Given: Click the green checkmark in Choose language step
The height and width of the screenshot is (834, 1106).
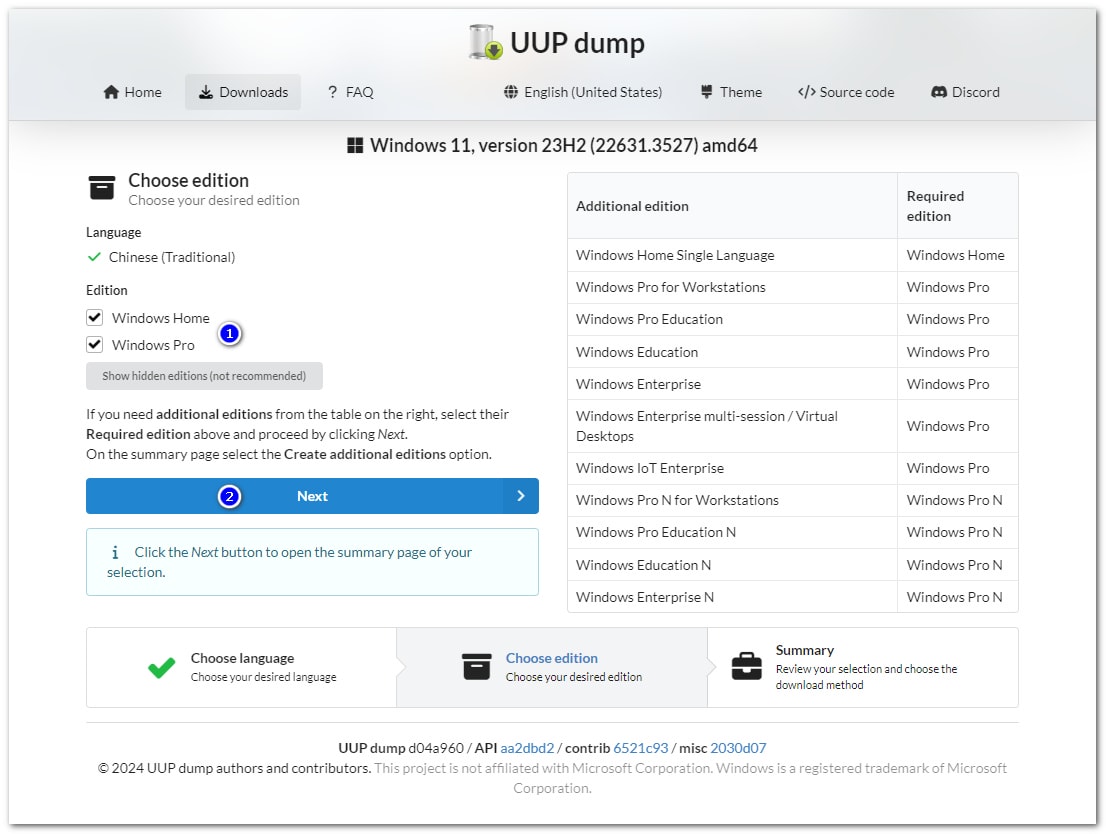Looking at the screenshot, I should 162,667.
